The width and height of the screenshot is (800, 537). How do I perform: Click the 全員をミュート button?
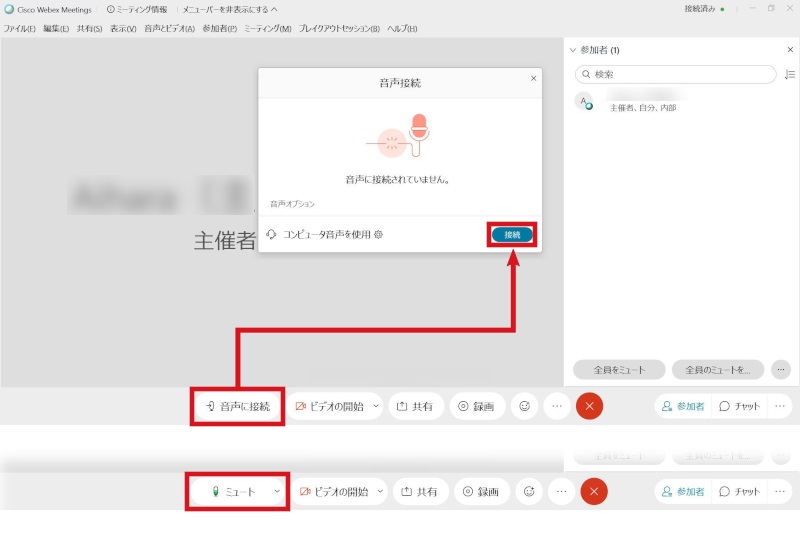pos(618,369)
